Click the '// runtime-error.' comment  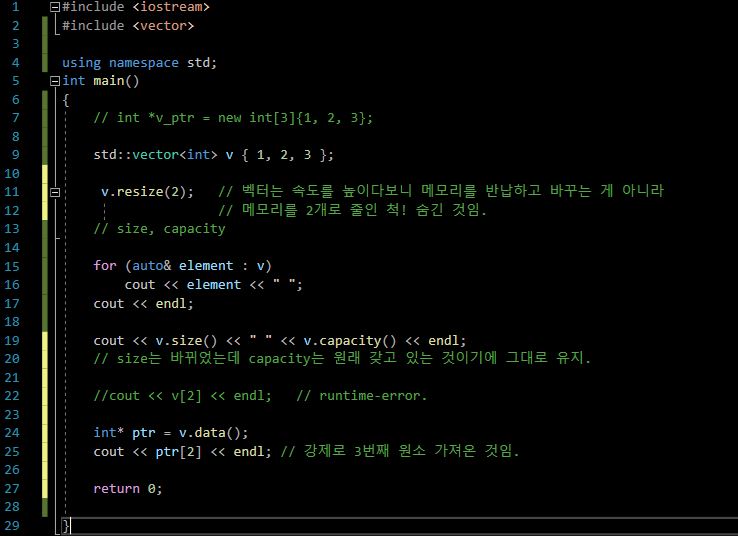361,396
